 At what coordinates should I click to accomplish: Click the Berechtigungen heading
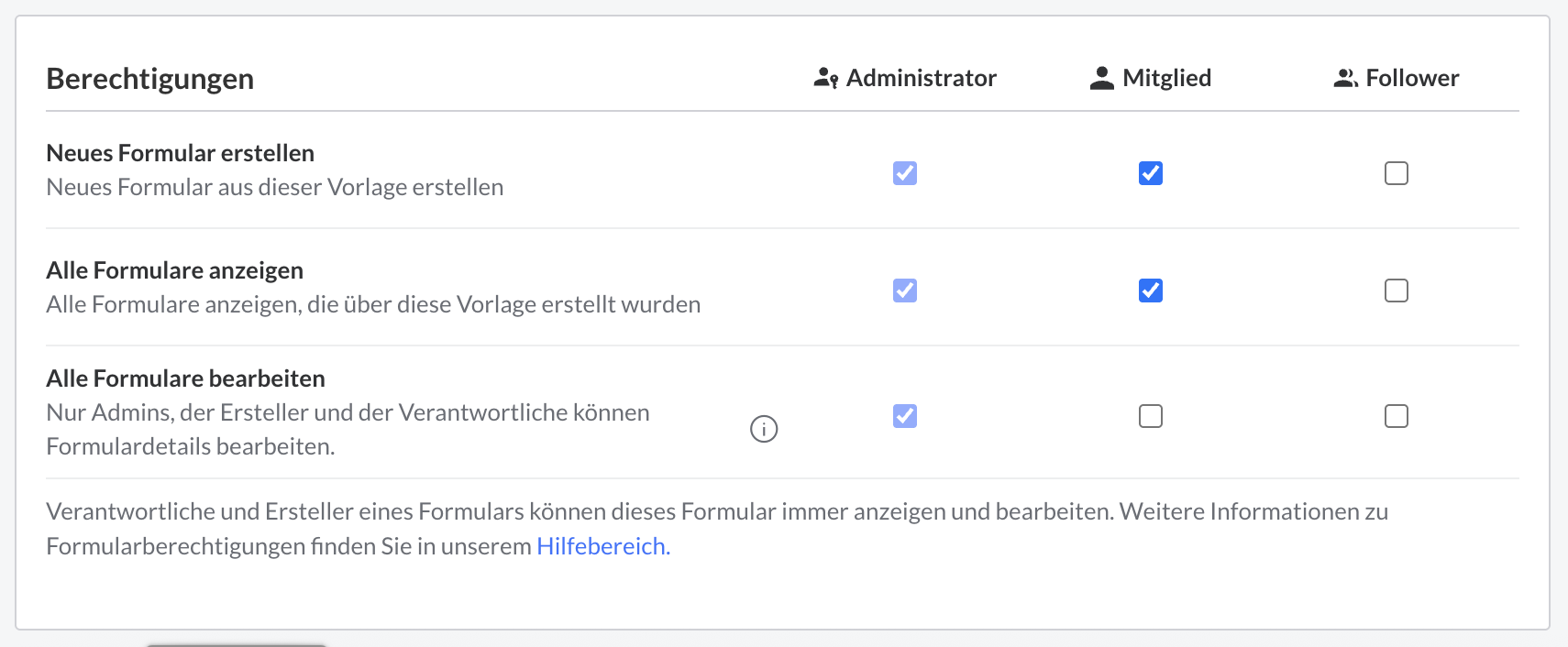click(150, 79)
